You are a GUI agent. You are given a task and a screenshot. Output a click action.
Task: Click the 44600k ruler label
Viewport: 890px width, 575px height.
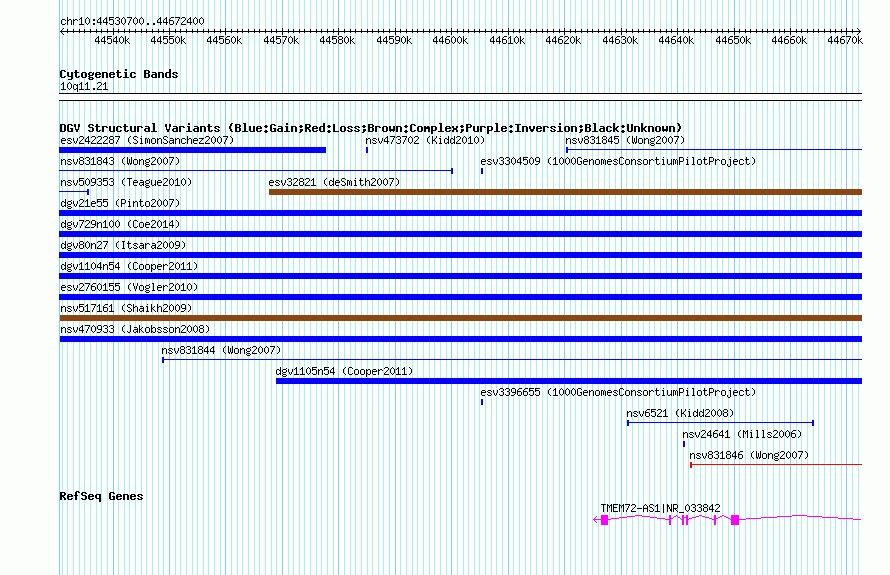(450, 40)
